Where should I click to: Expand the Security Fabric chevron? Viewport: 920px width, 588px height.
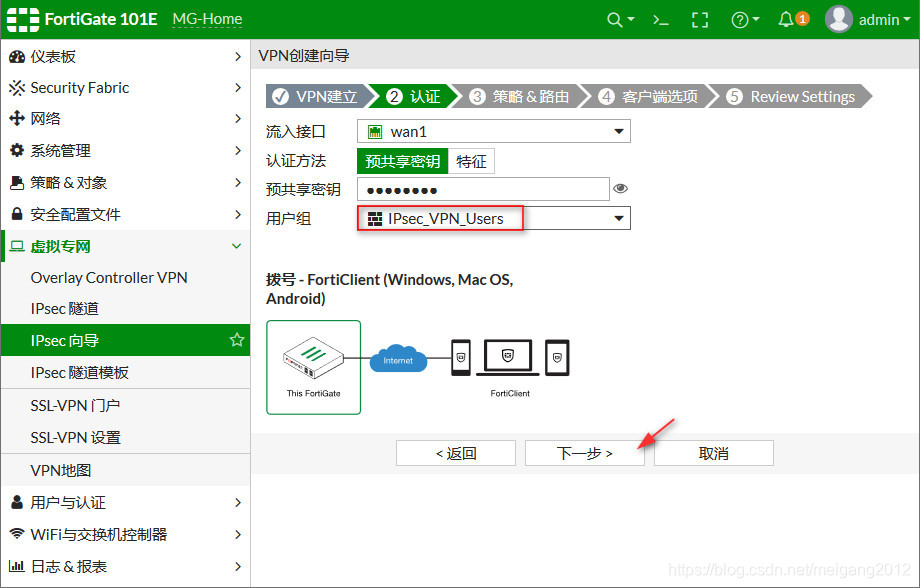pos(238,87)
